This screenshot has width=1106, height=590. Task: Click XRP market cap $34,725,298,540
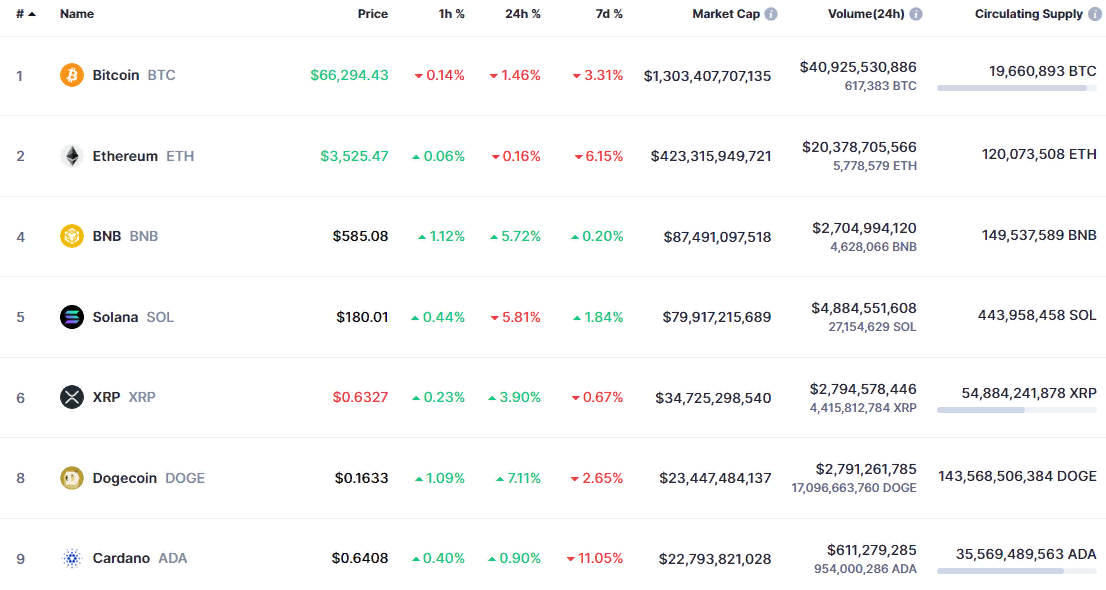pyautogui.click(x=713, y=398)
